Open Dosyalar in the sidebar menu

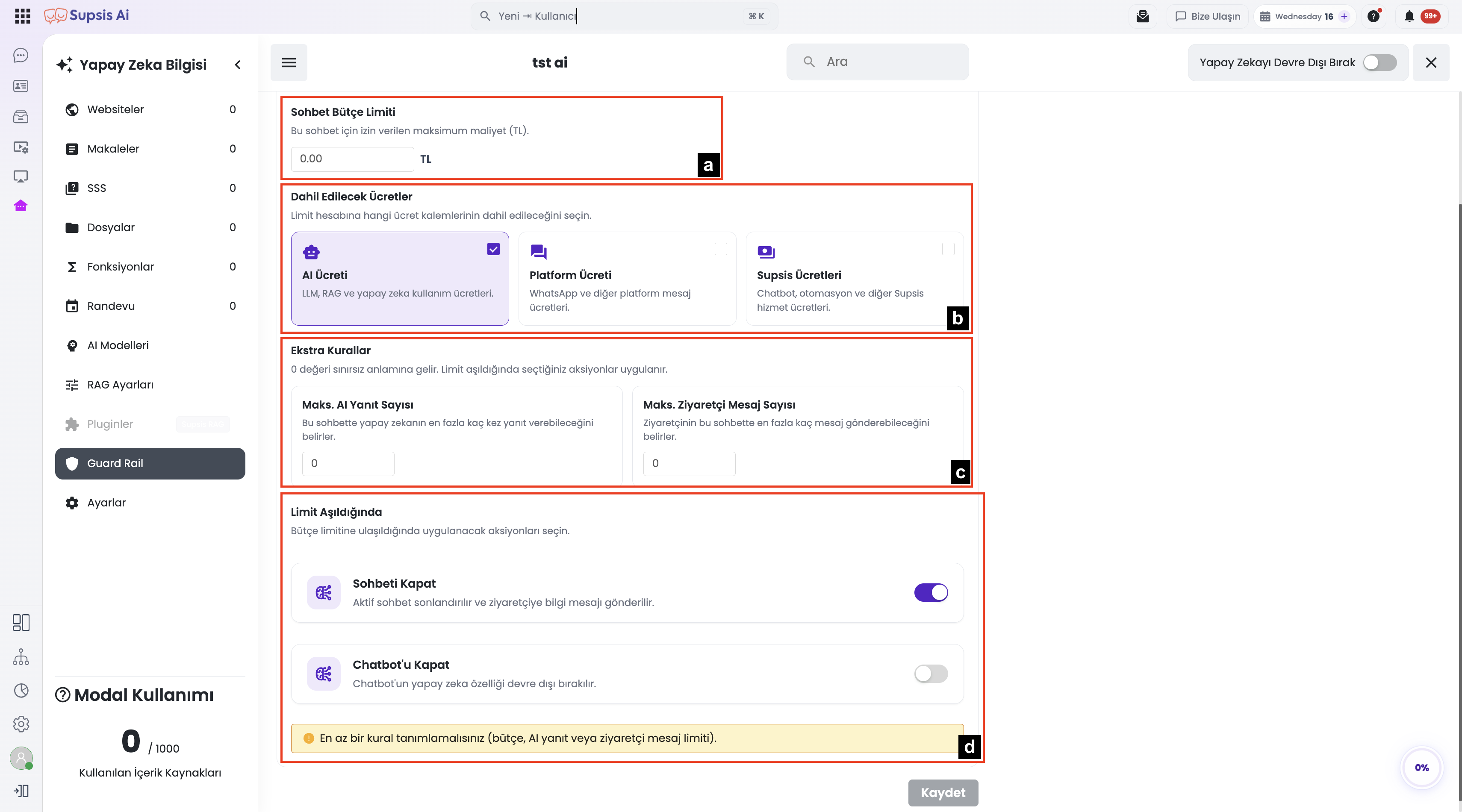point(150,227)
